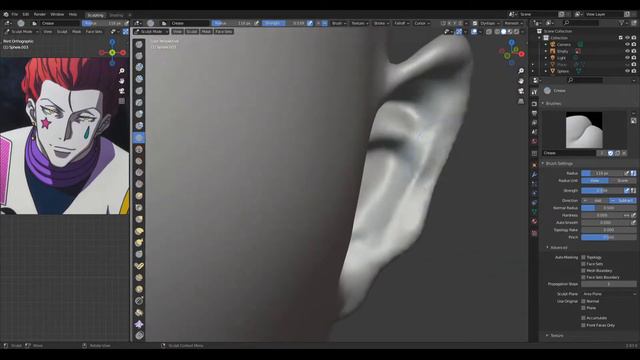This screenshot has width=640, height=360.
Task: Select the purple Simplify brush icon
Action: [x=139, y=324]
